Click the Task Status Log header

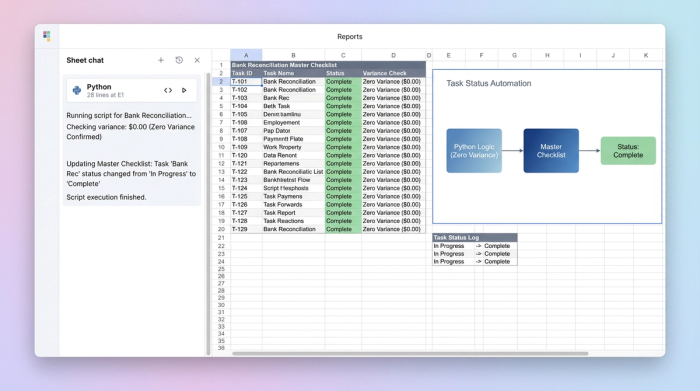coord(475,237)
